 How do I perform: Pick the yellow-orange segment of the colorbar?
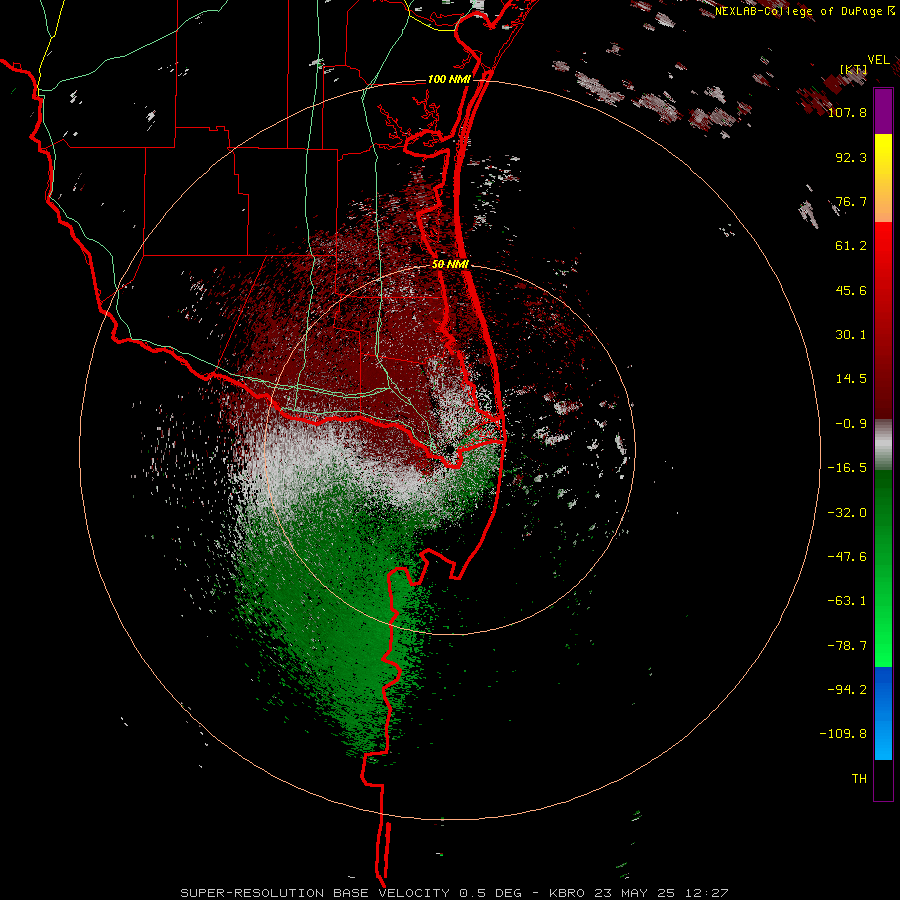coord(883,179)
